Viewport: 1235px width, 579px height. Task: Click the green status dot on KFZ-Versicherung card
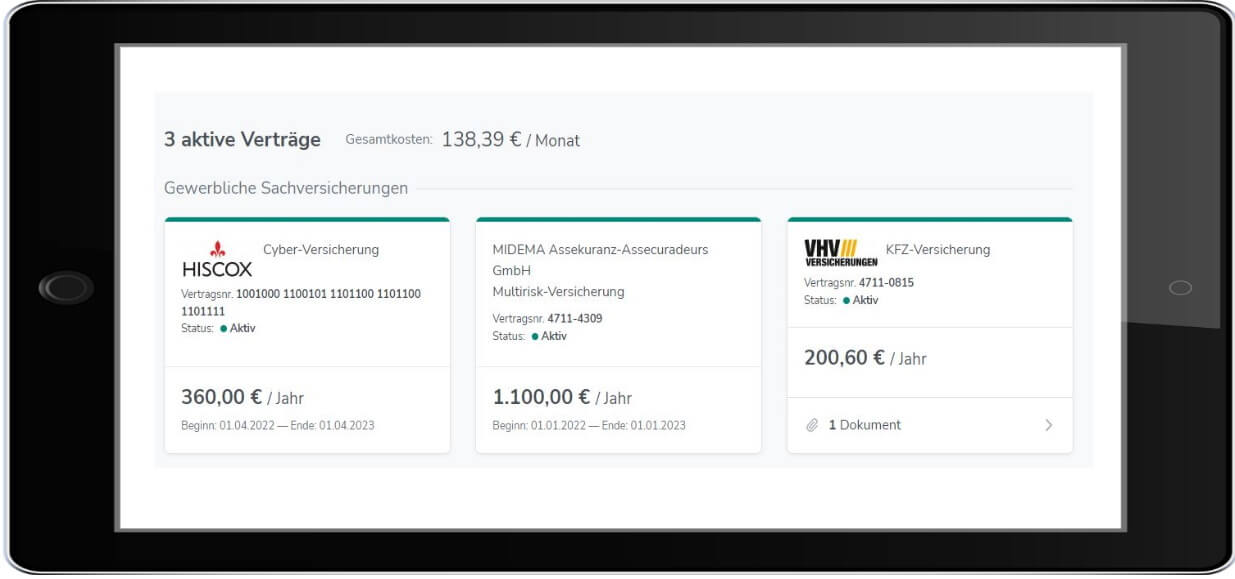(846, 301)
